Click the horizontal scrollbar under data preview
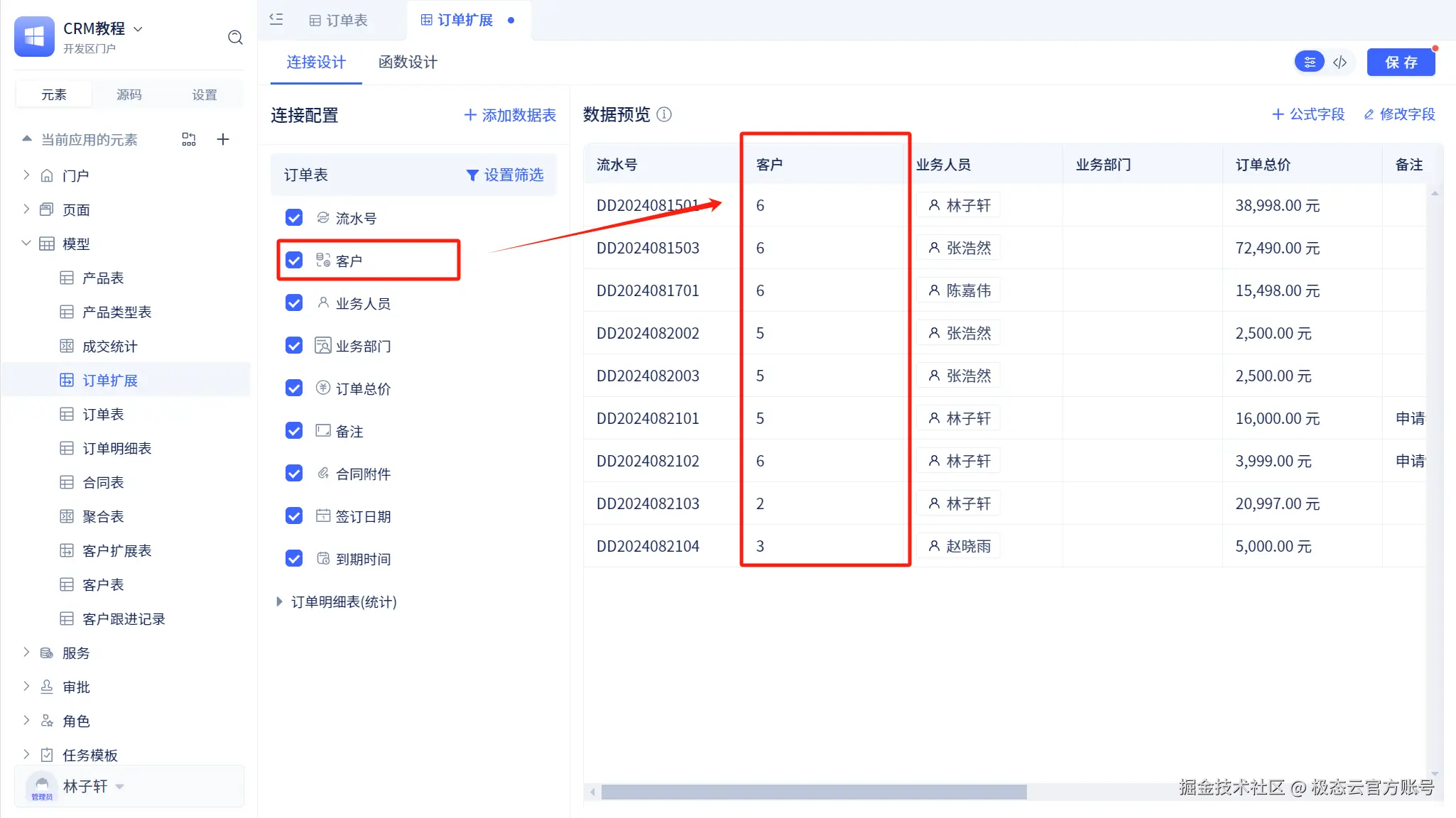Viewport: 1456px width, 818px height. pos(813,792)
